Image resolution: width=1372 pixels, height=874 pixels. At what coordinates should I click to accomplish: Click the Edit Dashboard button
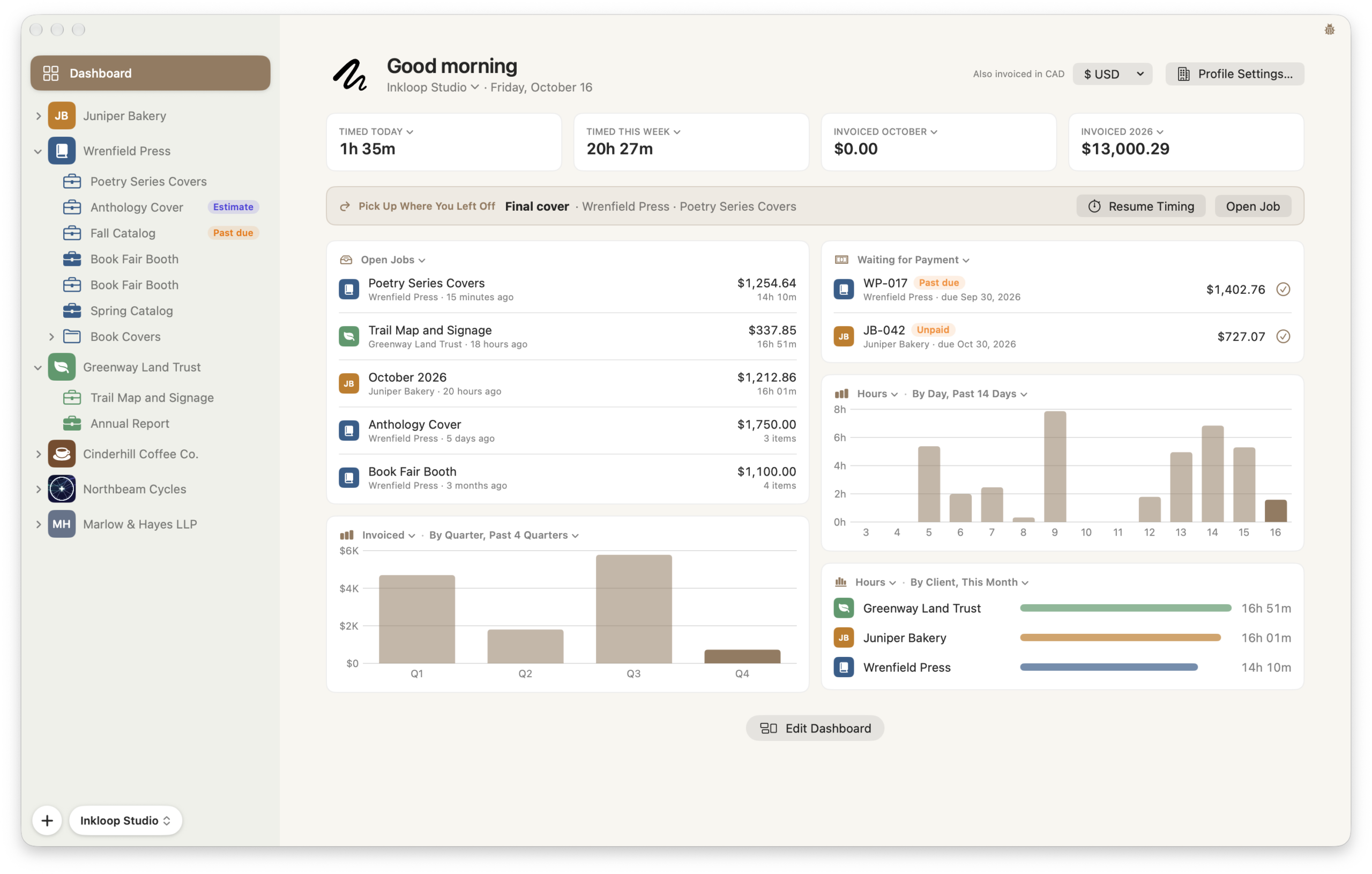pyautogui.click(x=815, y=728)
